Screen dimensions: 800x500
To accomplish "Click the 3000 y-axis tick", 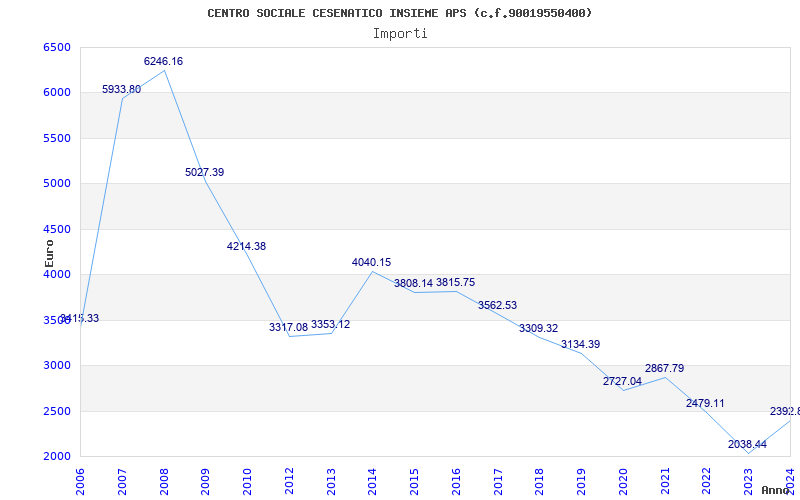I will [x=57, y=366].
